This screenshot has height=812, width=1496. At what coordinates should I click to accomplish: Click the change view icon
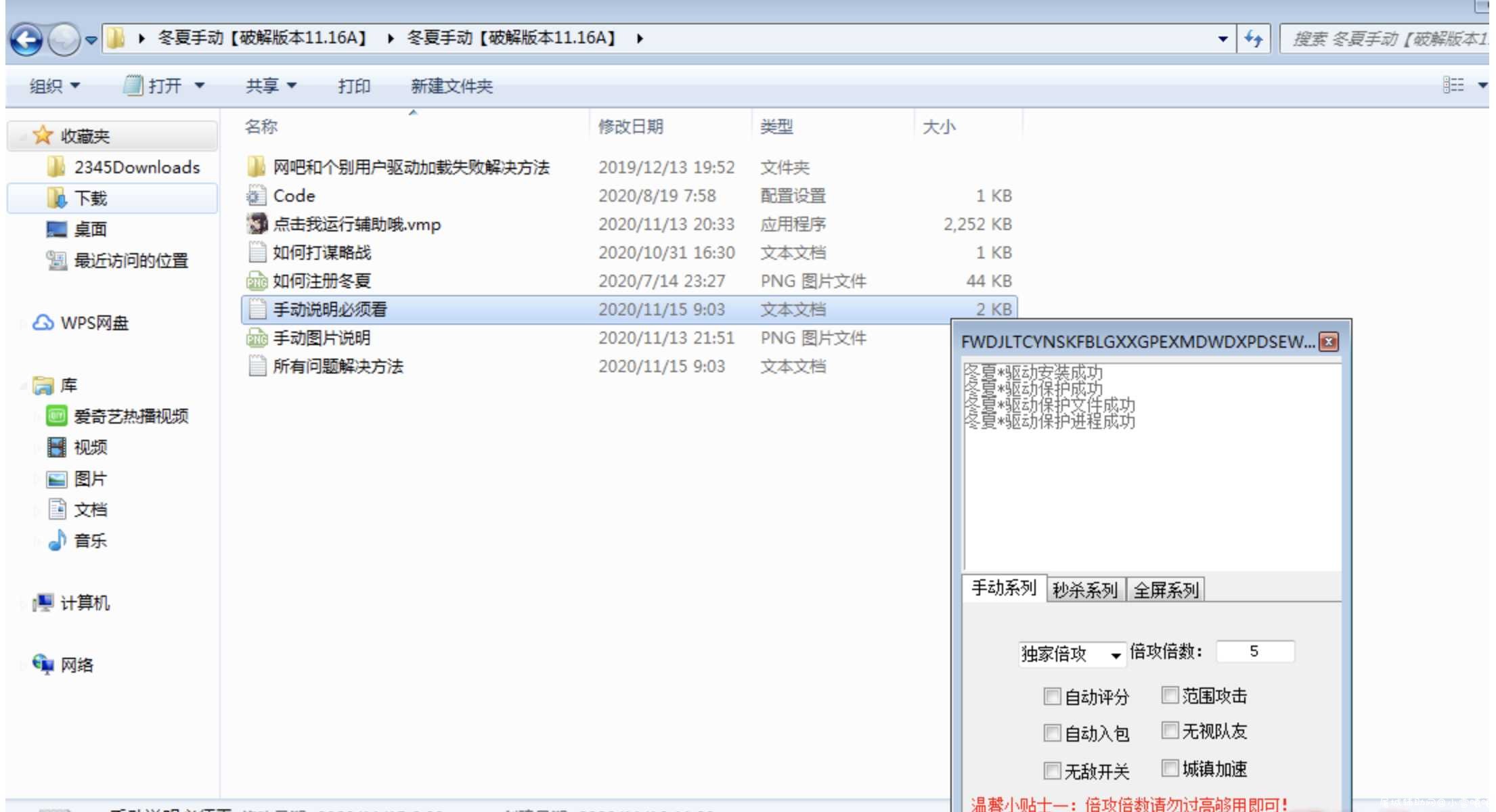point(1453,85)
